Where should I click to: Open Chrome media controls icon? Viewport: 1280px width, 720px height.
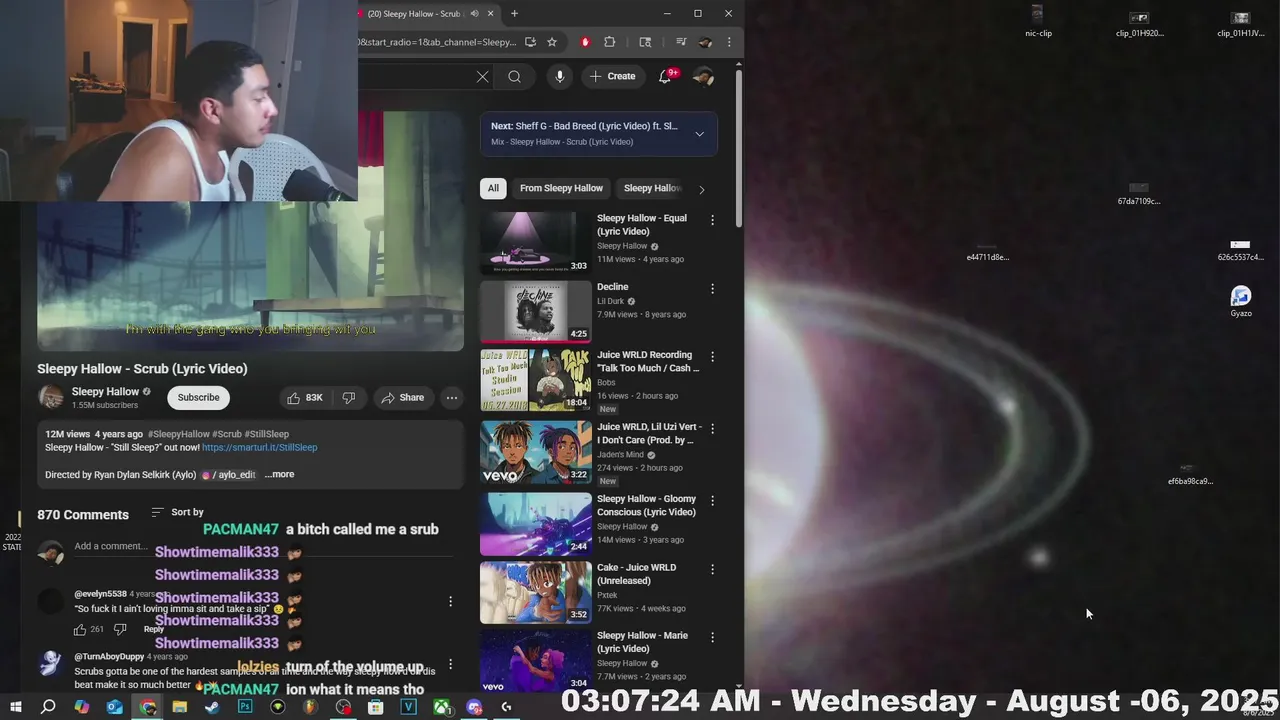tap(681, 42)
